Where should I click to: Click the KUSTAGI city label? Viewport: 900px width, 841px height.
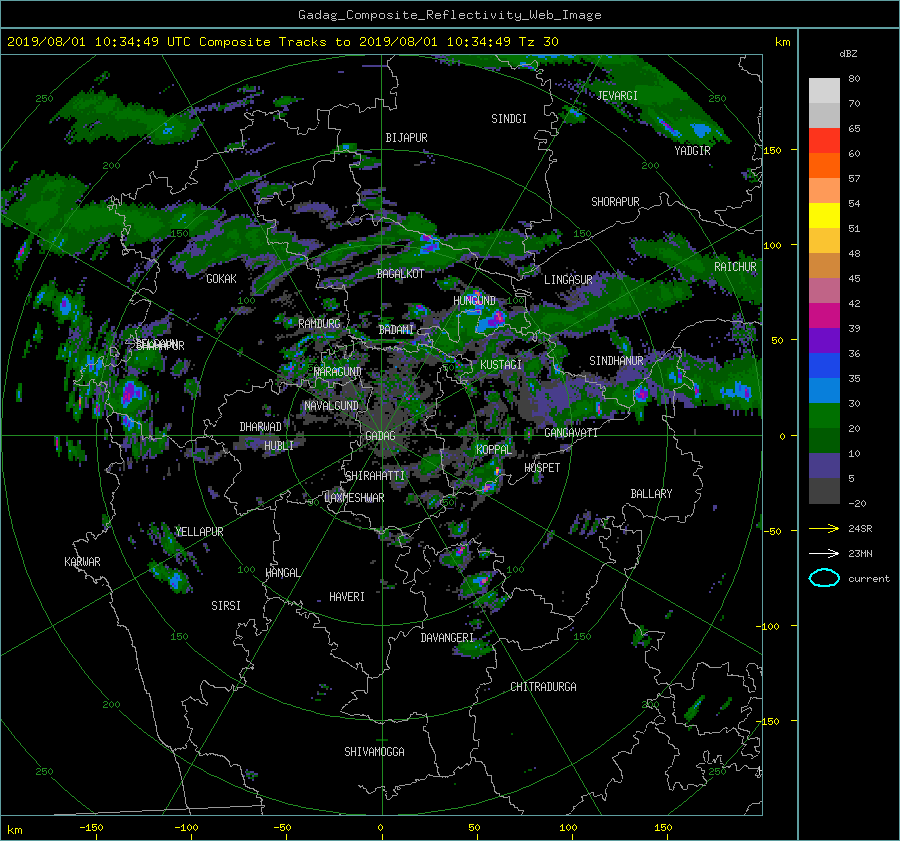point(501,365)
